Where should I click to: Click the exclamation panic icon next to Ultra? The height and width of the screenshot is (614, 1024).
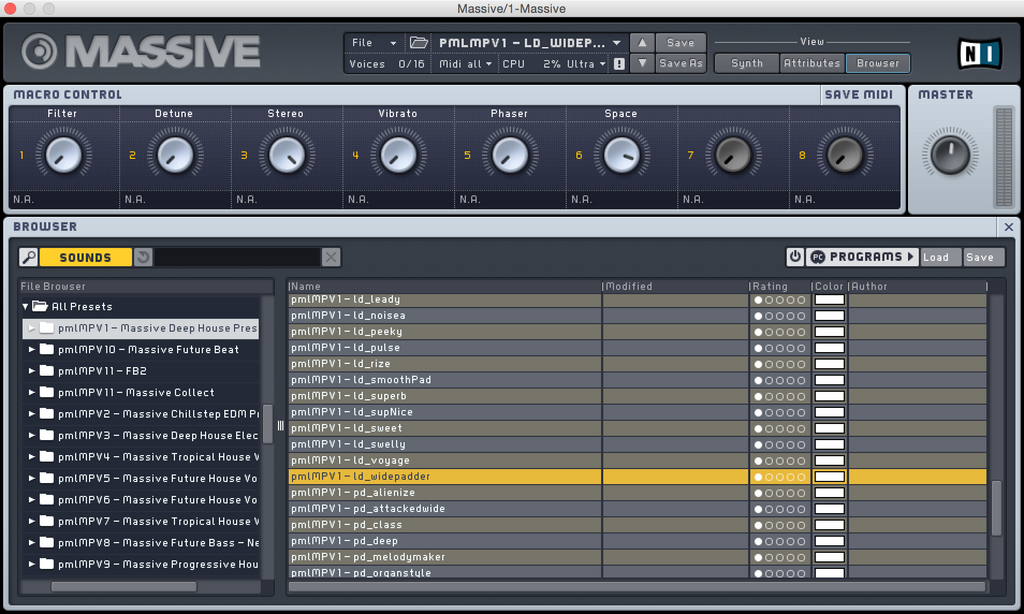(619, 64)
